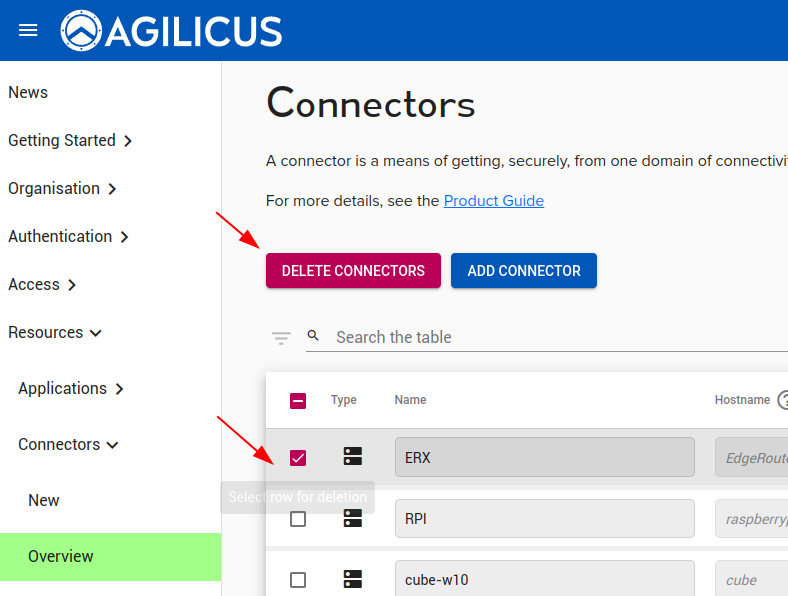
Task: Click the Agilicus logo emblem
Action: pos(81,31)
